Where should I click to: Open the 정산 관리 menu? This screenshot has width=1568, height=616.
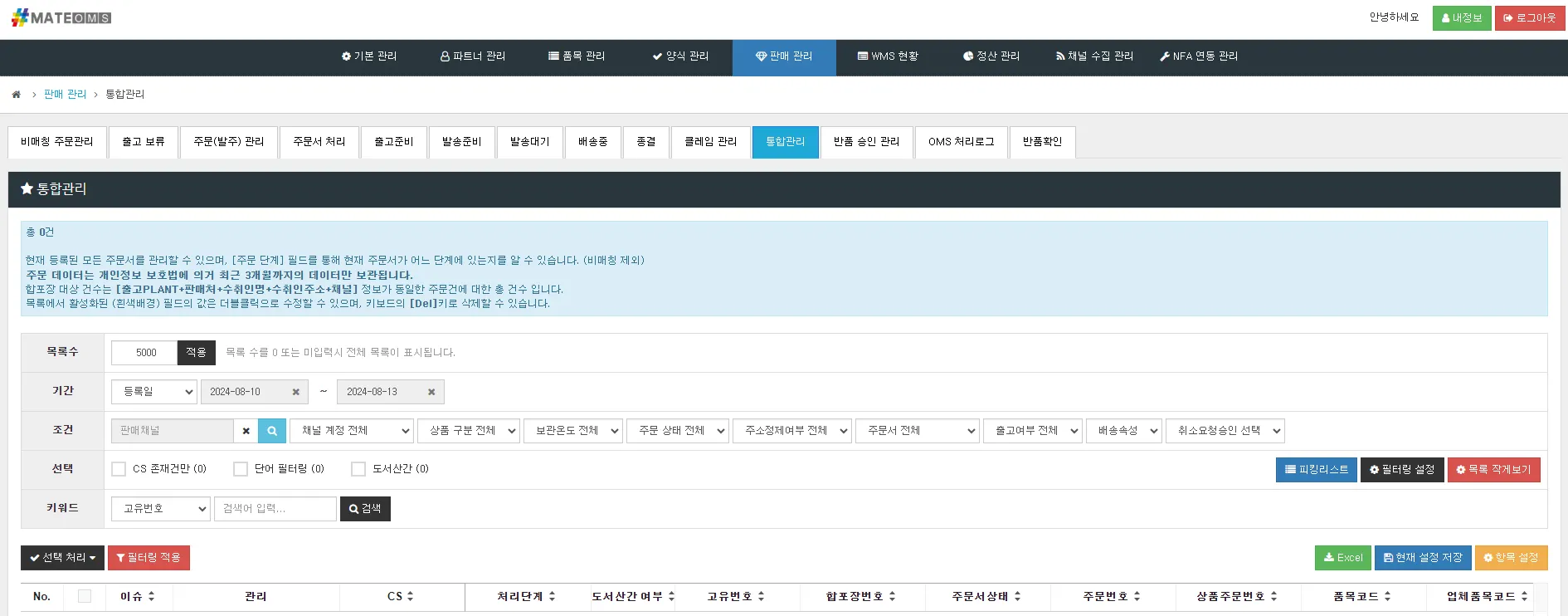(x=991, y=56)
